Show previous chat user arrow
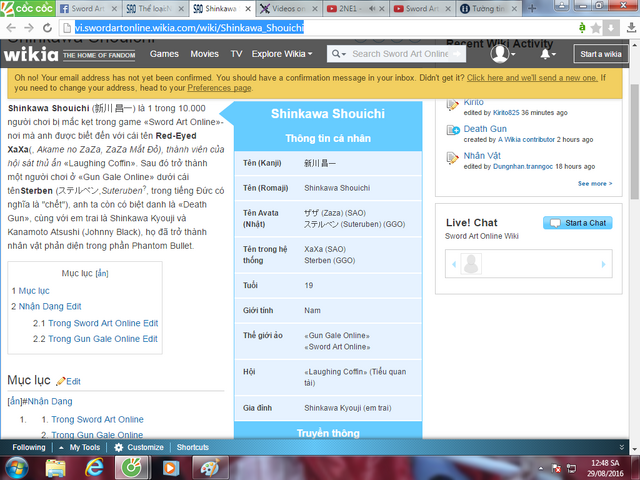 pyautogui.click(x=454, y=264)
